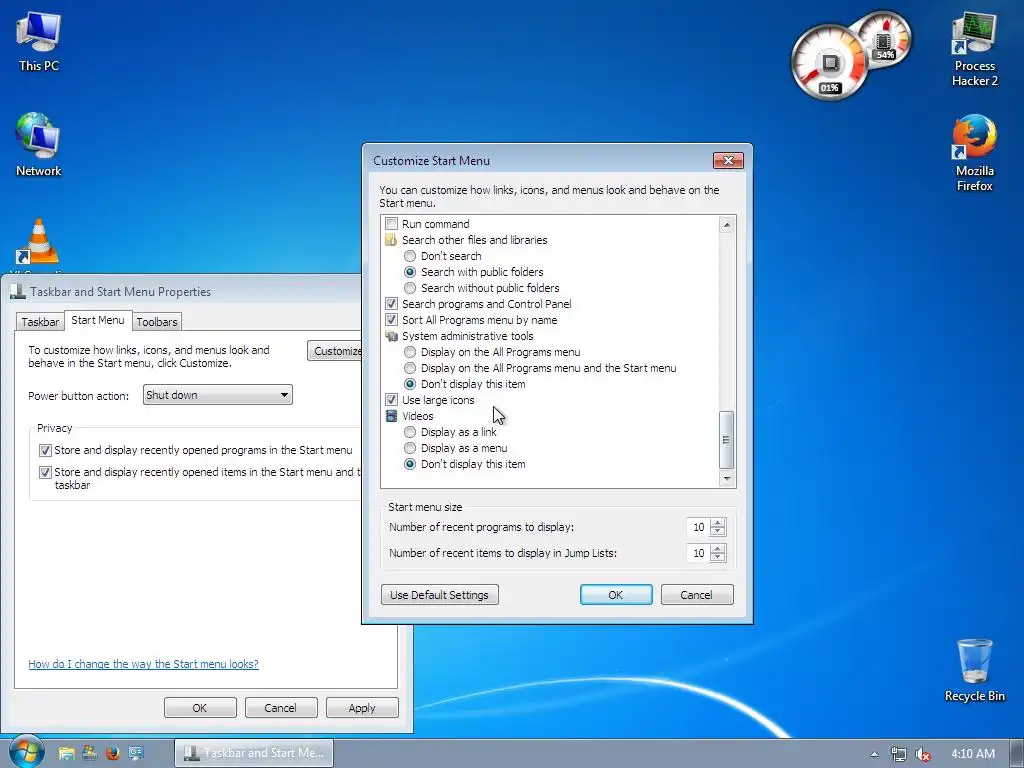The width and height of the screenshot is (1024, 768).
Task: Click the Videos category icon
Action: (x=391, y=416)
